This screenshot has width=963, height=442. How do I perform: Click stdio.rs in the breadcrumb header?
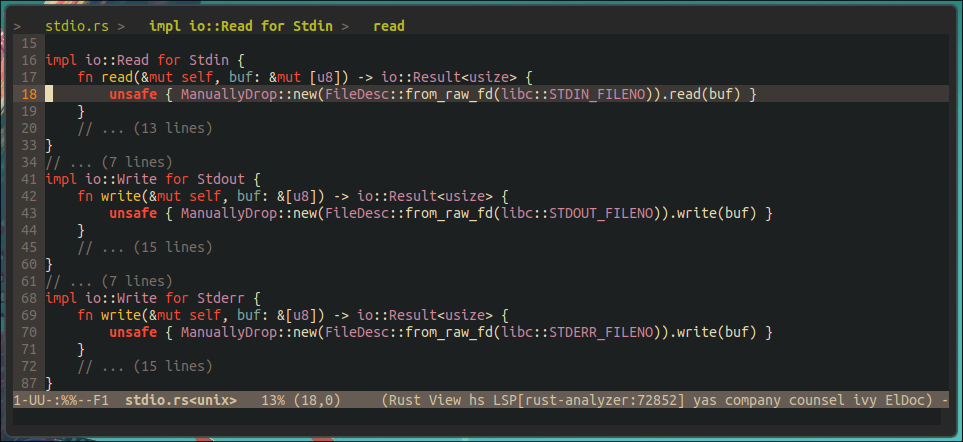tap(78, 26)
